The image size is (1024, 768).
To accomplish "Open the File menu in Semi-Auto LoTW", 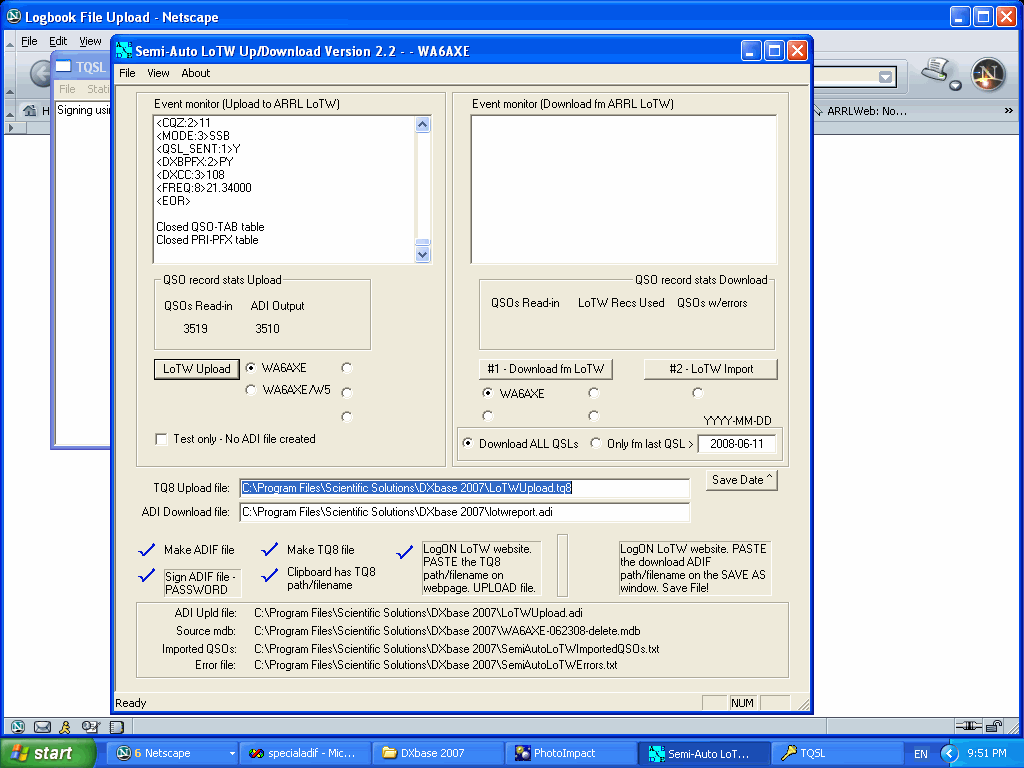I will point(127,73).
